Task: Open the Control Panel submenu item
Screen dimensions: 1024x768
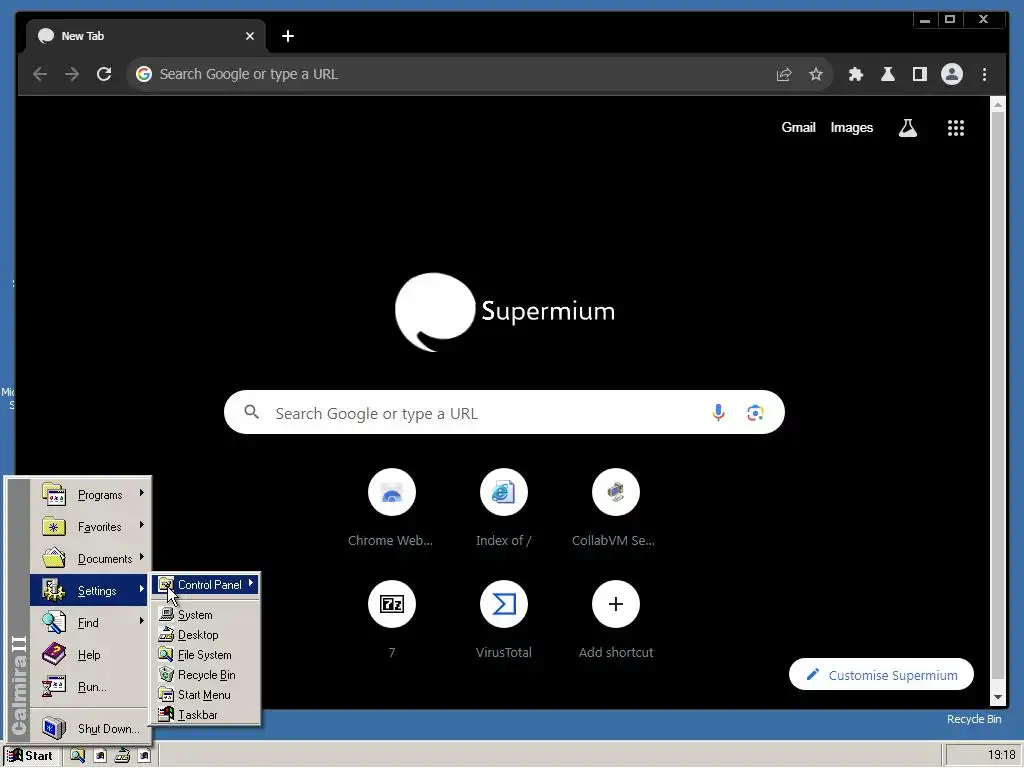Action: click(x=206, y=584)
